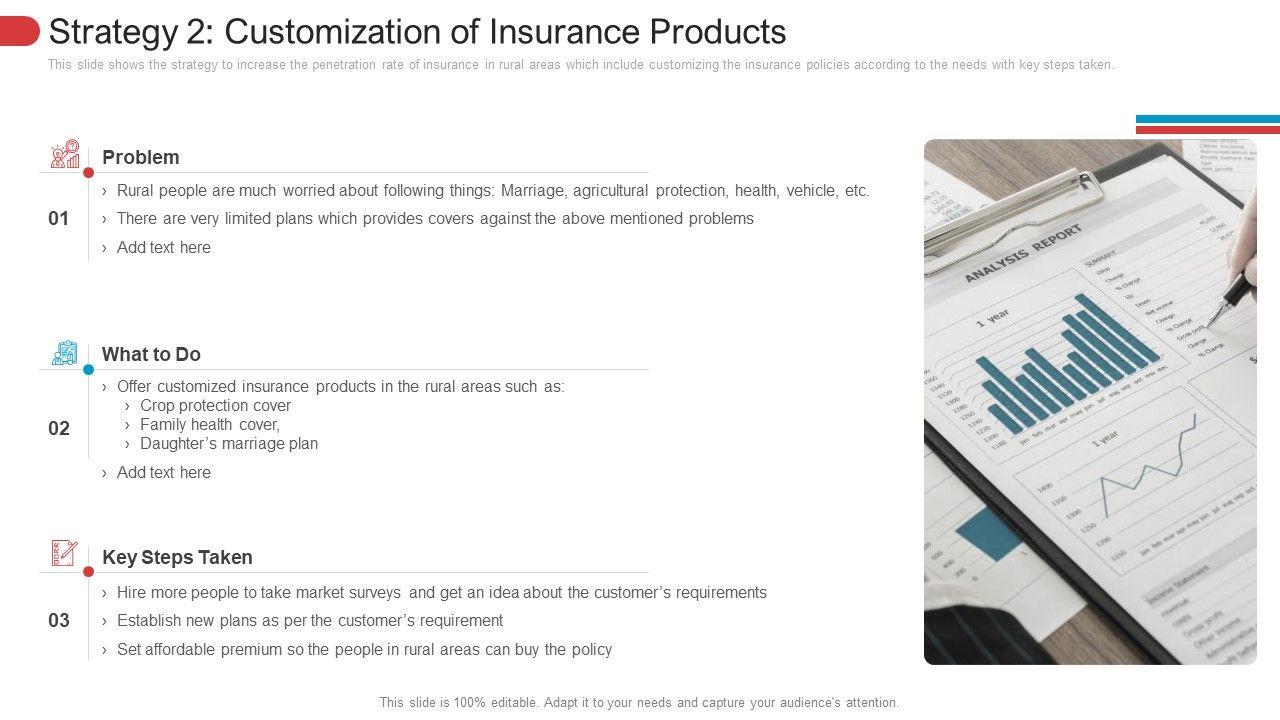Click the 02 step number
This screenshot has height=720, width=1280.
(x=59, y=428)
